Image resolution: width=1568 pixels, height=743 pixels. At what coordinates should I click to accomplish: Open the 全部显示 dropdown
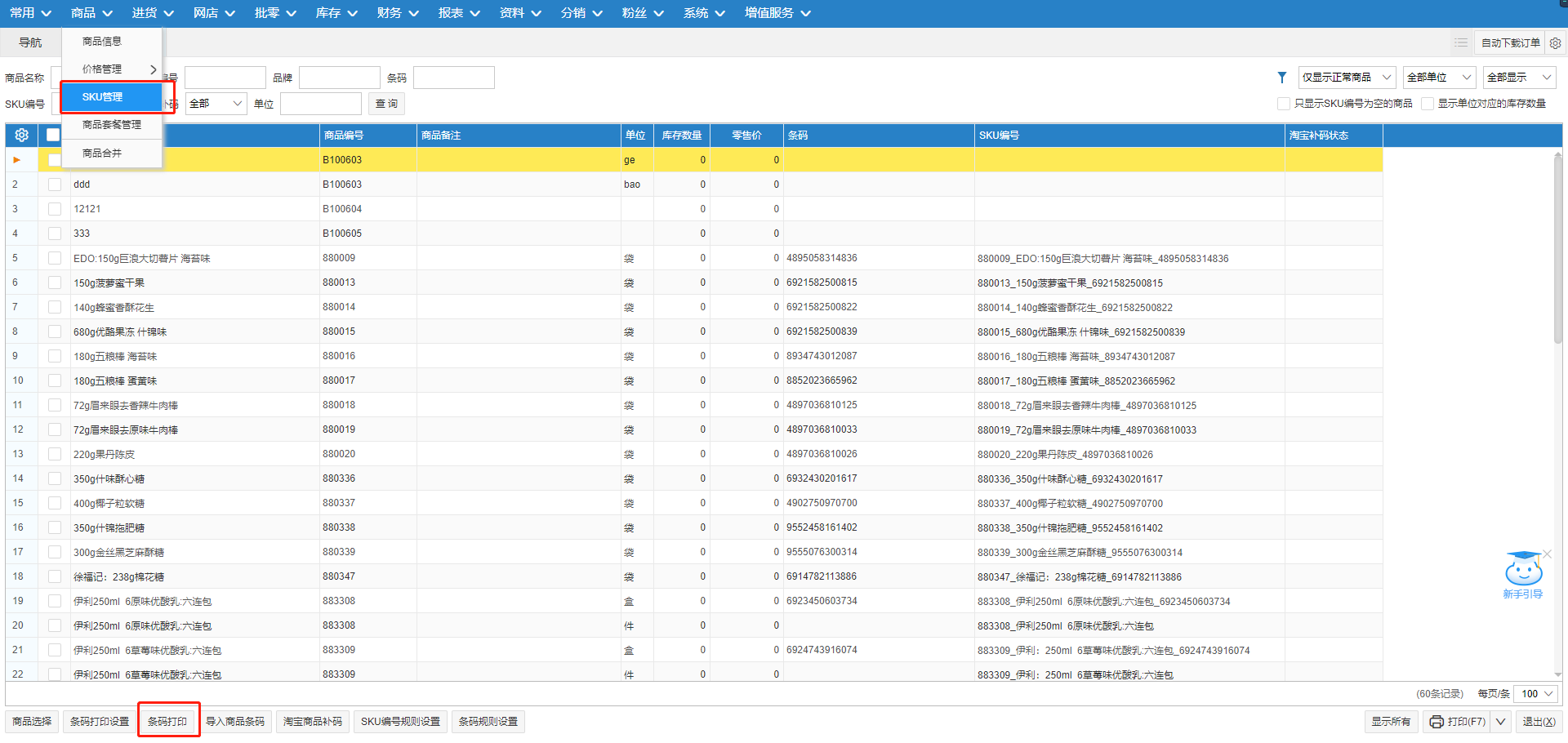(1519, 78)
